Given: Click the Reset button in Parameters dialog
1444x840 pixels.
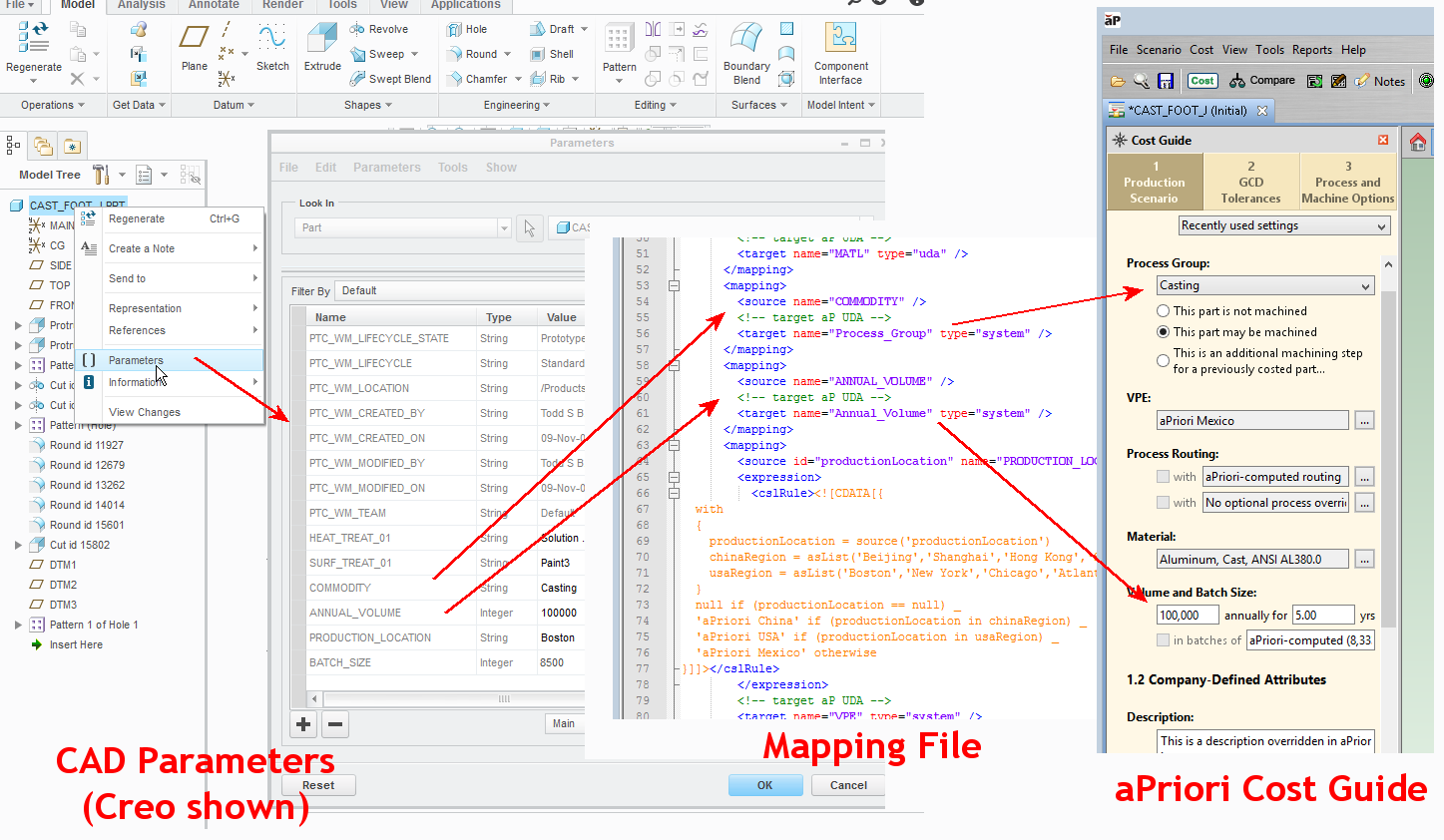Looking at the screenshot, I should point(318,785).
